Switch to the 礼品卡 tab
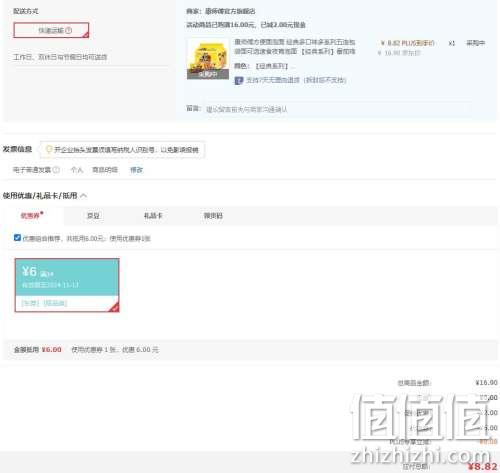500x473 pixels. pyautogui.click(x=153, y=216)
